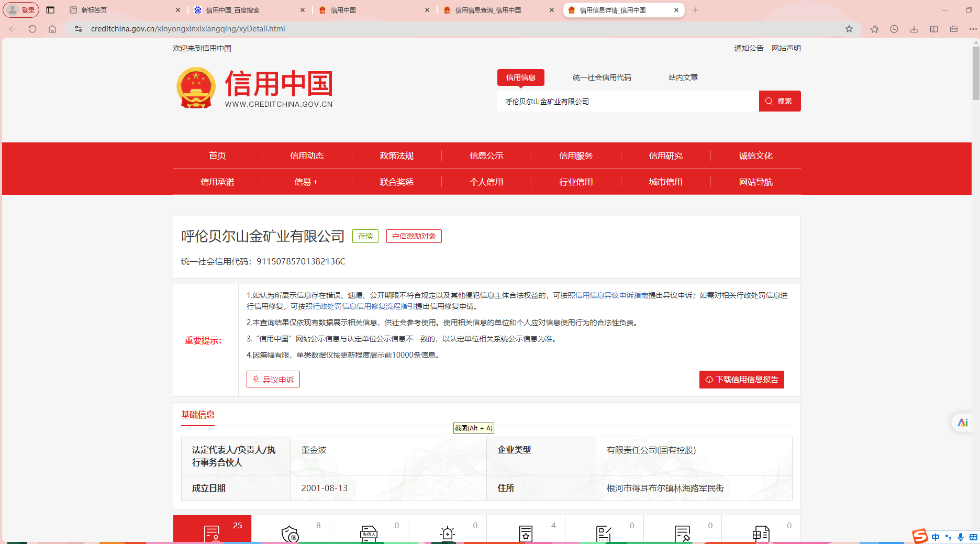980x544 pixels.
Task: Open 信用动态 navigation item
Action: (307, 156)
